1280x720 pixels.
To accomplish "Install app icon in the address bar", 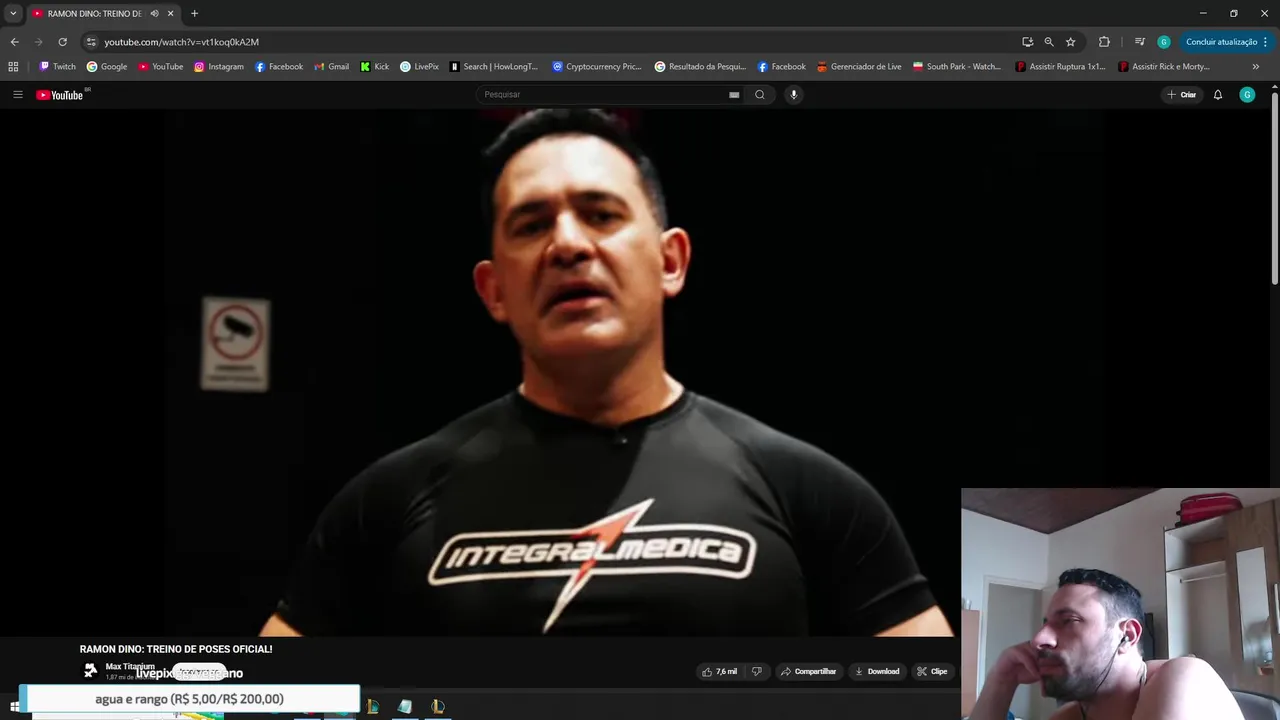I will [x=1027, y=42].
